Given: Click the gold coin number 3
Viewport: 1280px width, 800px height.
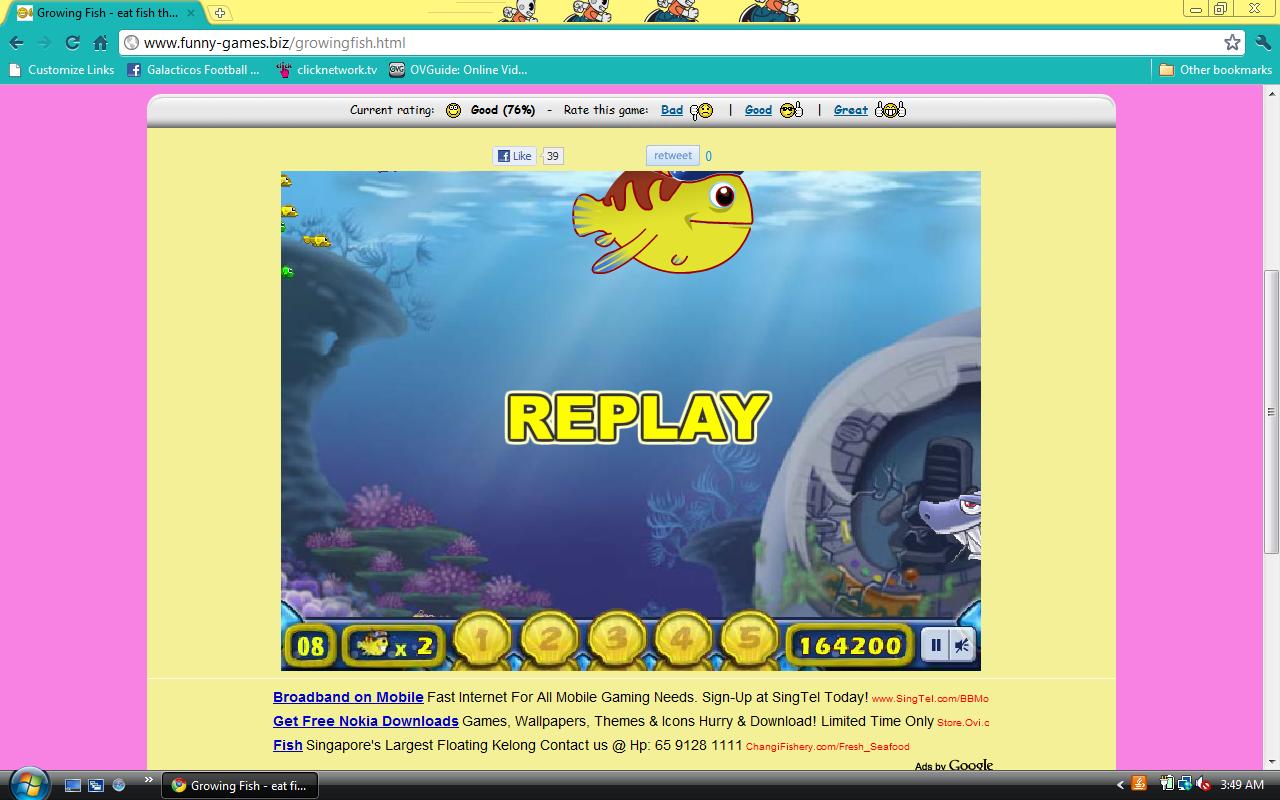Looking at the screenshot, I should (x=616, y=640).
